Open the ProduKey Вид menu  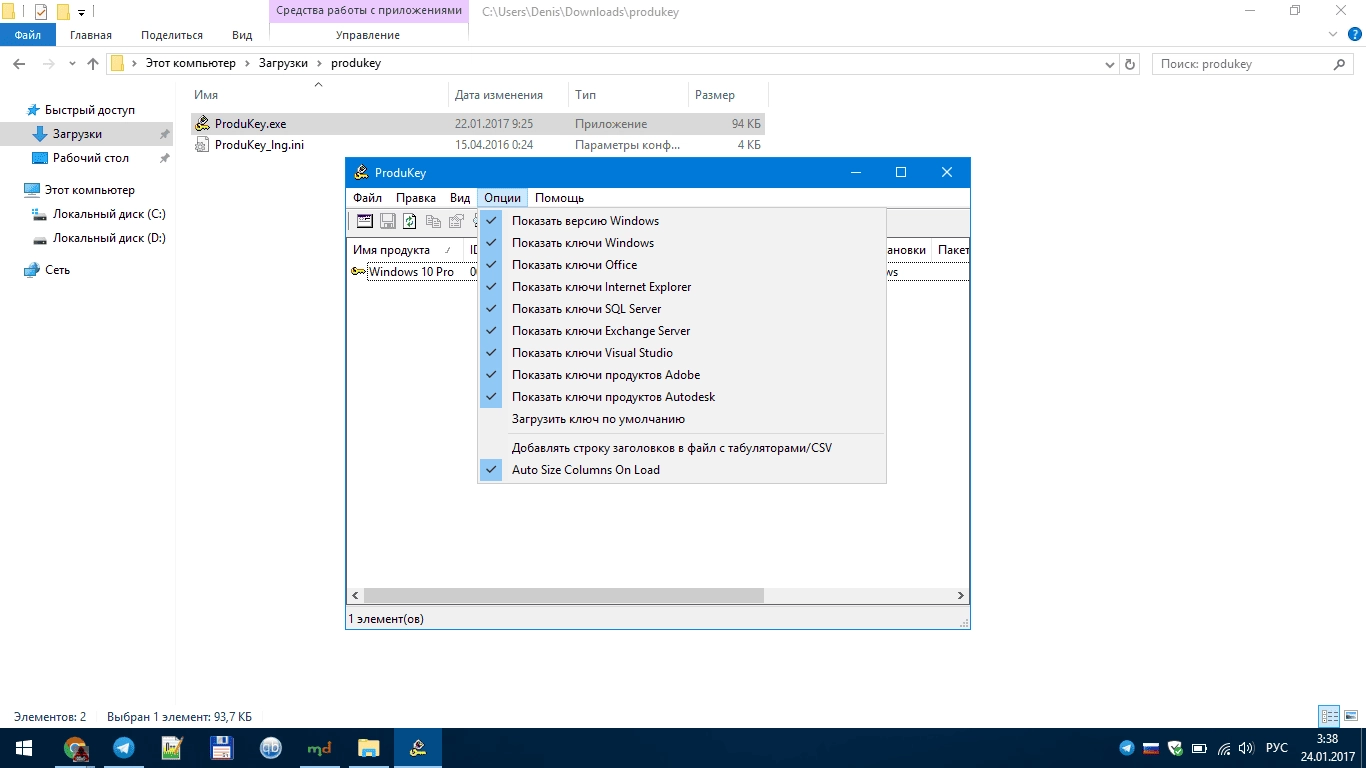(x=459, y=198)
